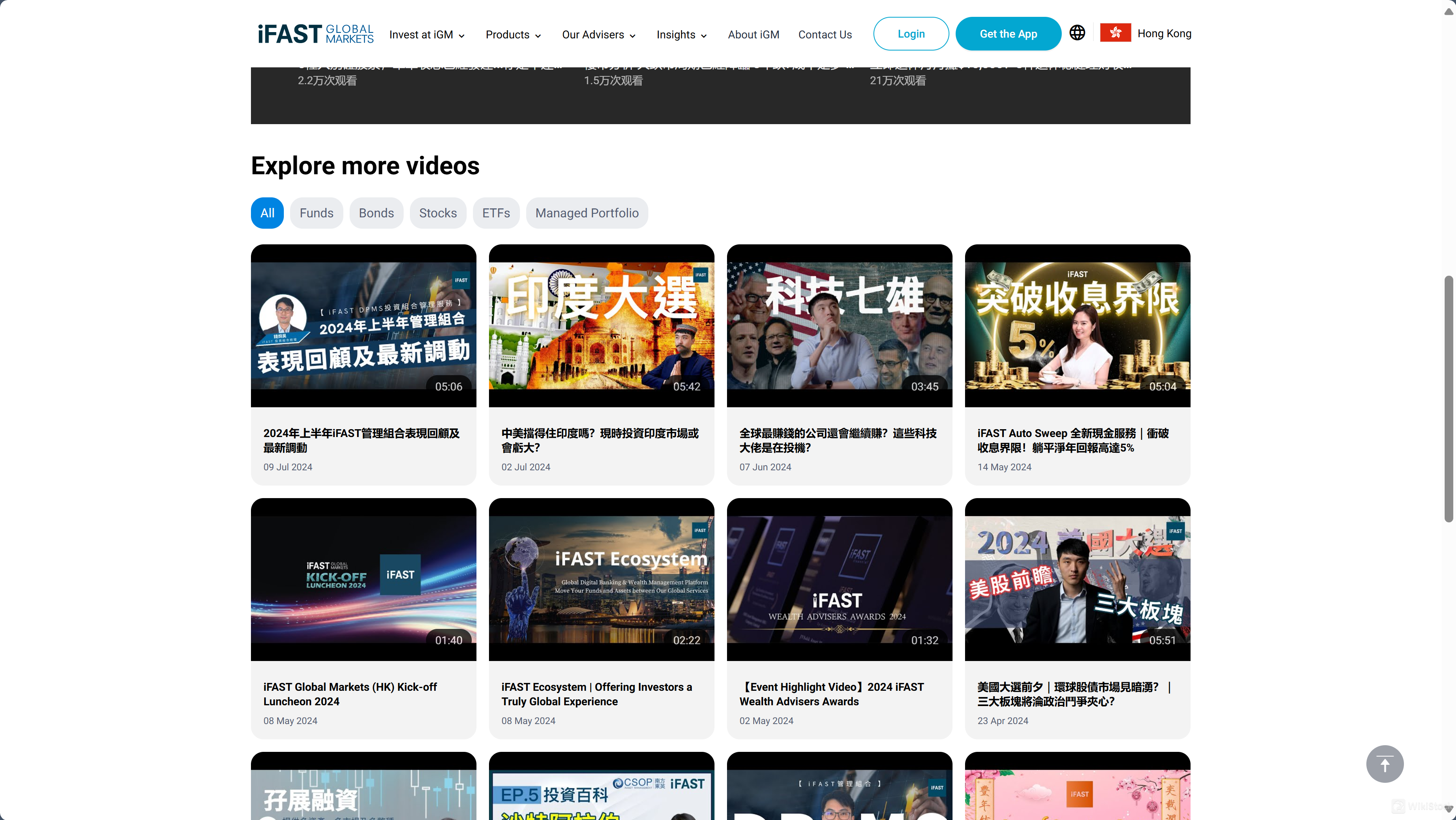Image resolution: width=1456 pixels, height=820 pixels.
Task: Filter videos by Bonds
Action: pyautogui.click(x=376, y=213)
